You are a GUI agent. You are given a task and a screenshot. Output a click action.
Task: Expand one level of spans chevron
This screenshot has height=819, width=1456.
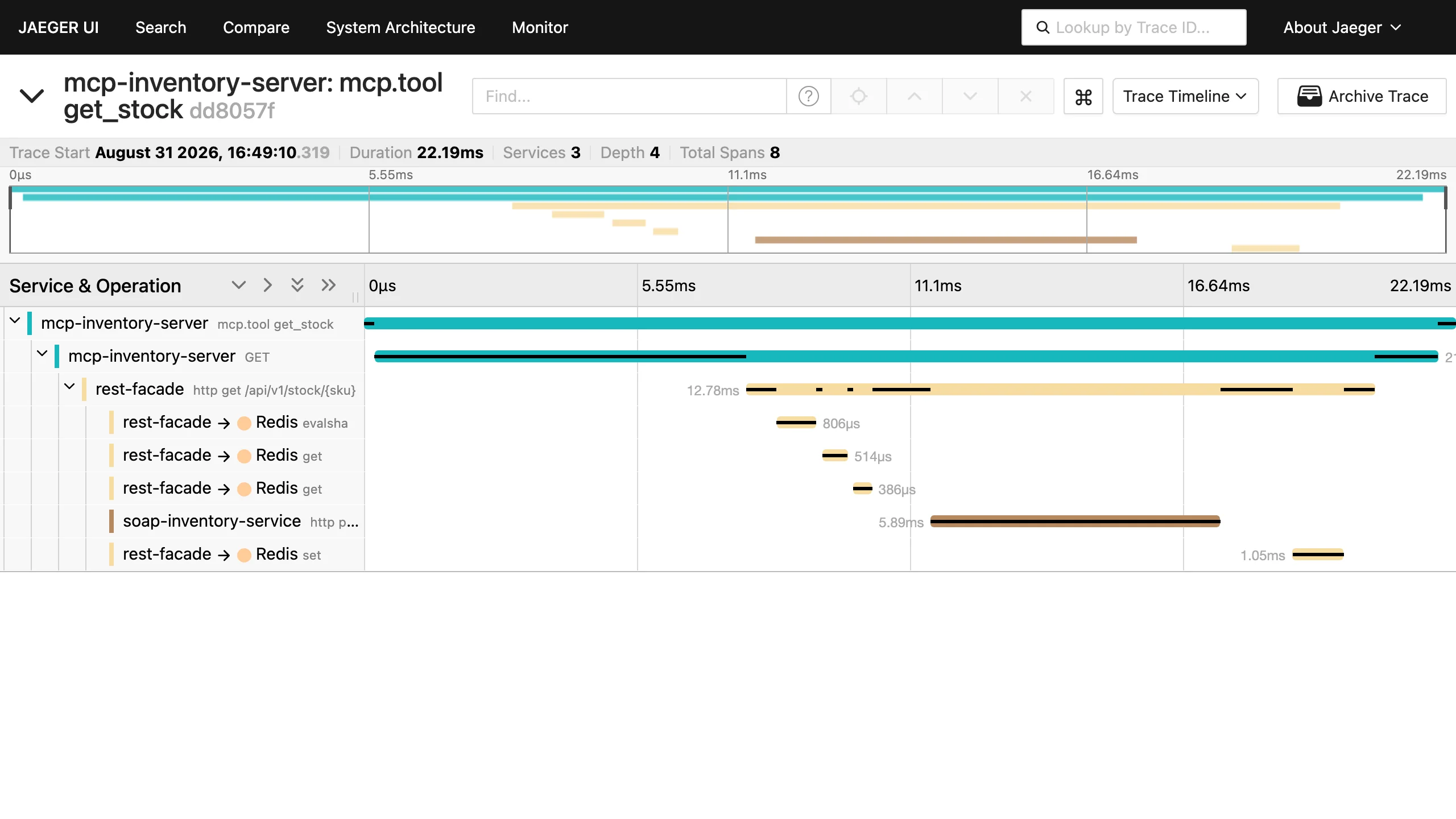click(x=238, y=285)
